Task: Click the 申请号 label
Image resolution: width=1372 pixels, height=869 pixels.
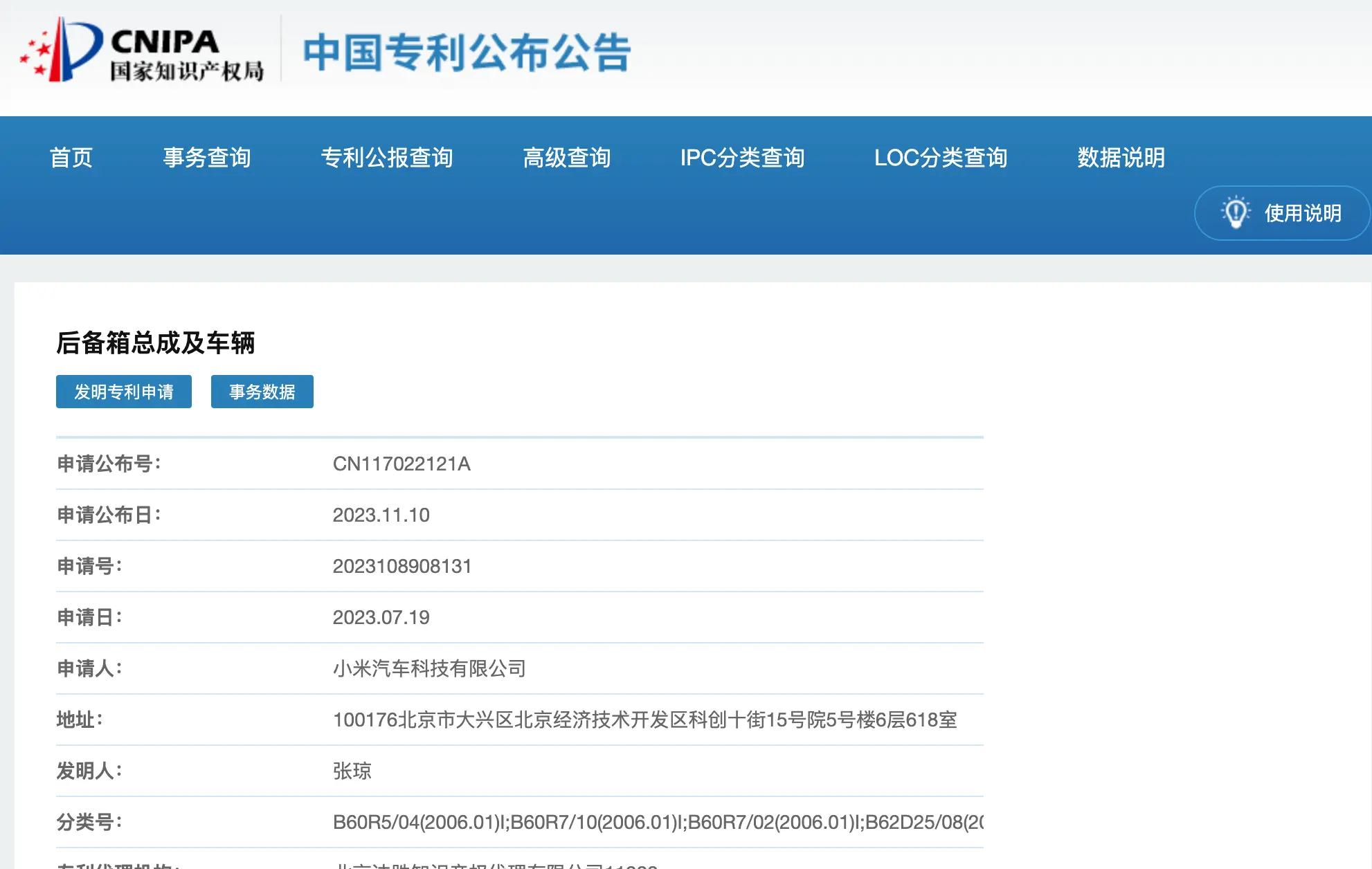Action: [x=89, y=566]
